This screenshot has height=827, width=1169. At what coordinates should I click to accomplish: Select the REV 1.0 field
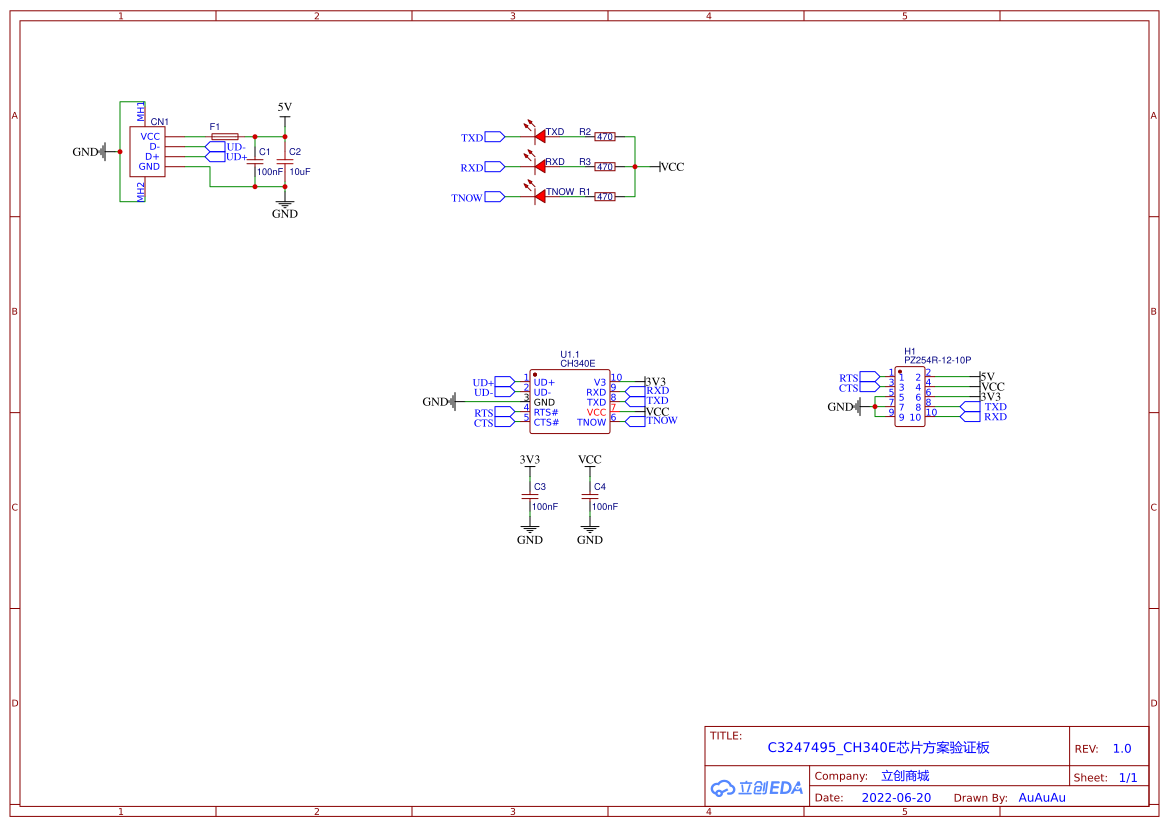coord(1121,748)
